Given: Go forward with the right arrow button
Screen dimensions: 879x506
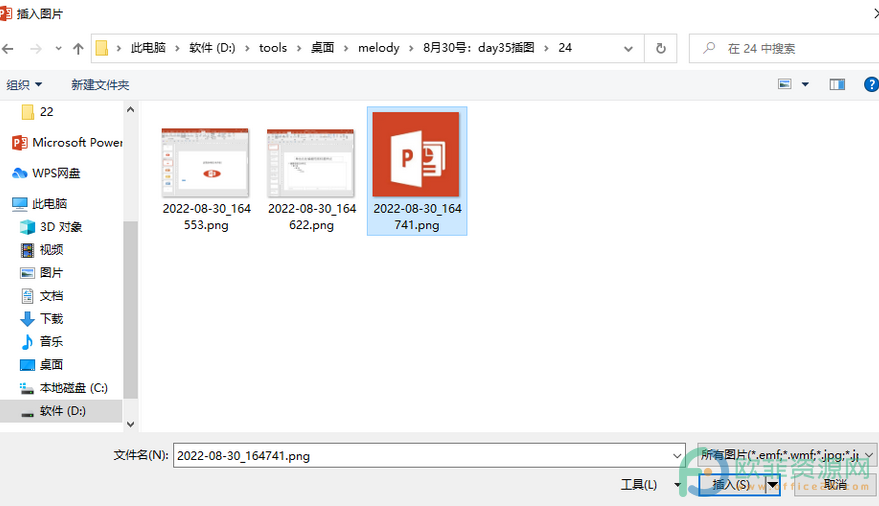Looking at the screenshot, I should 35,49.
